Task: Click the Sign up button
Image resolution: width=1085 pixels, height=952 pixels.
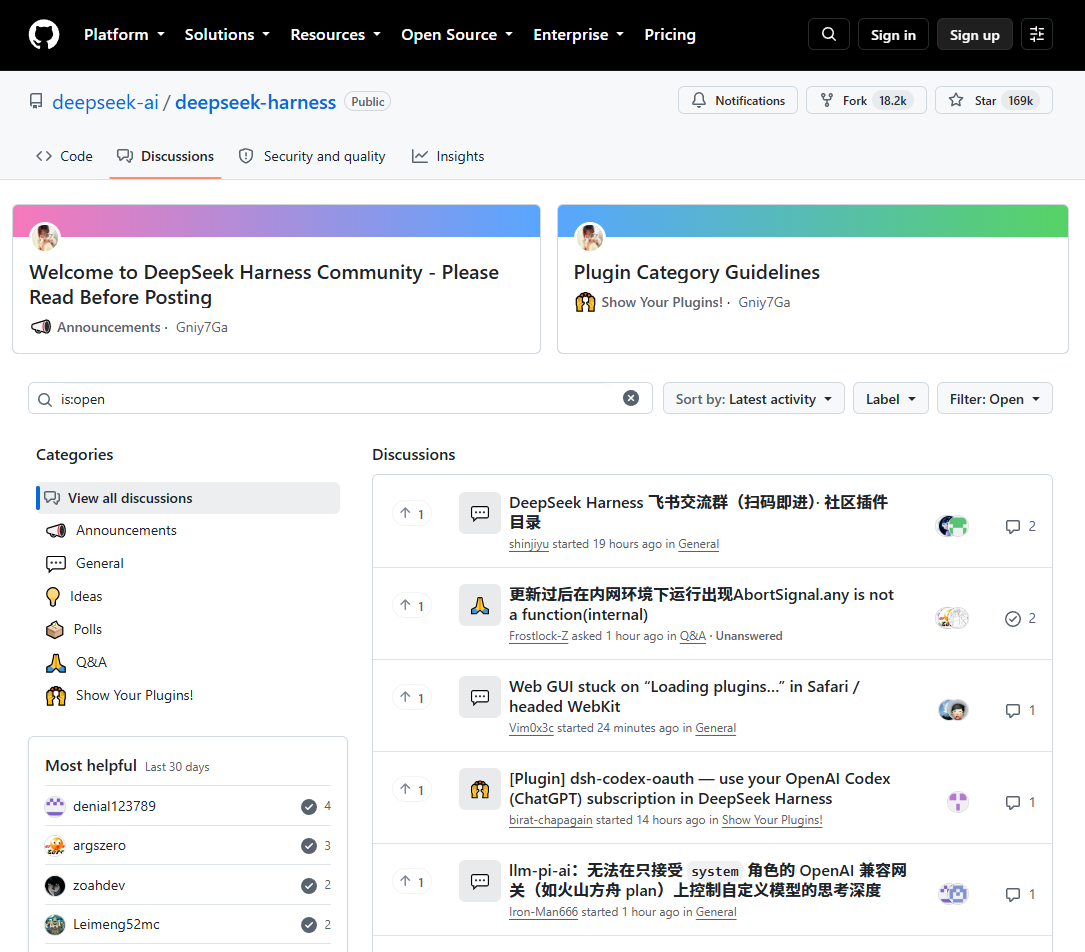Action: click(974, 35)
